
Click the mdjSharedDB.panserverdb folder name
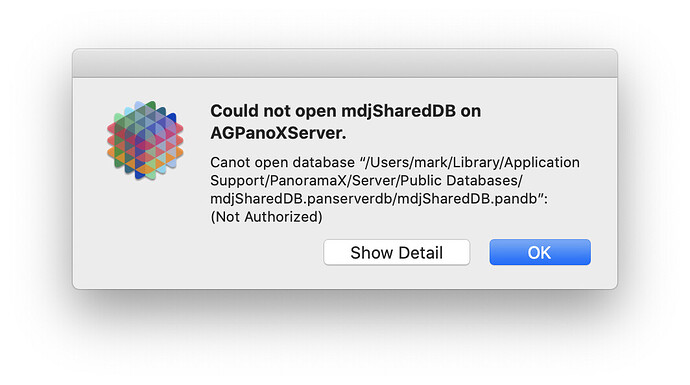click(301, 199)
